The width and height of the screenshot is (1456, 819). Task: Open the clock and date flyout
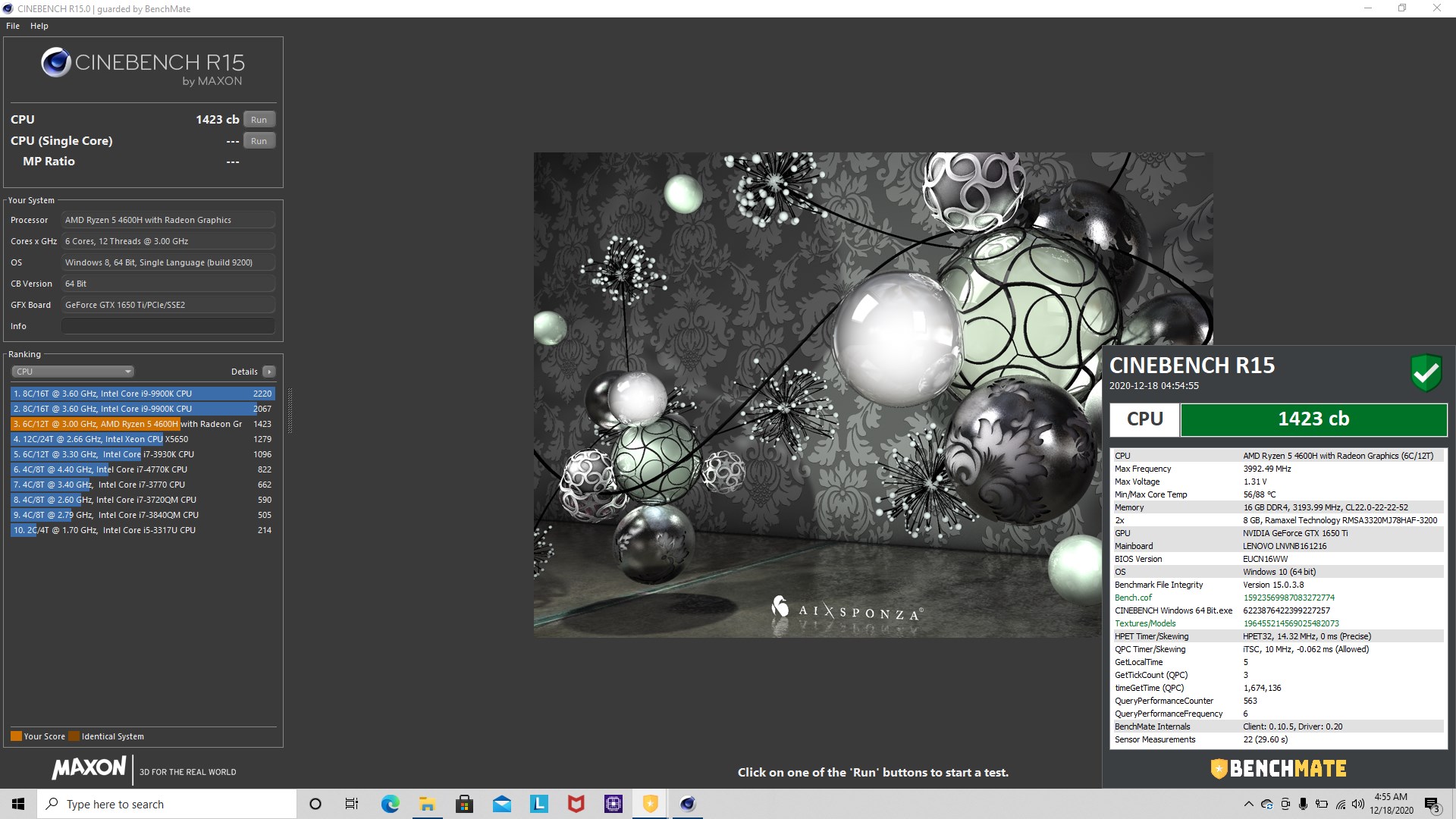coord(1391,804)
